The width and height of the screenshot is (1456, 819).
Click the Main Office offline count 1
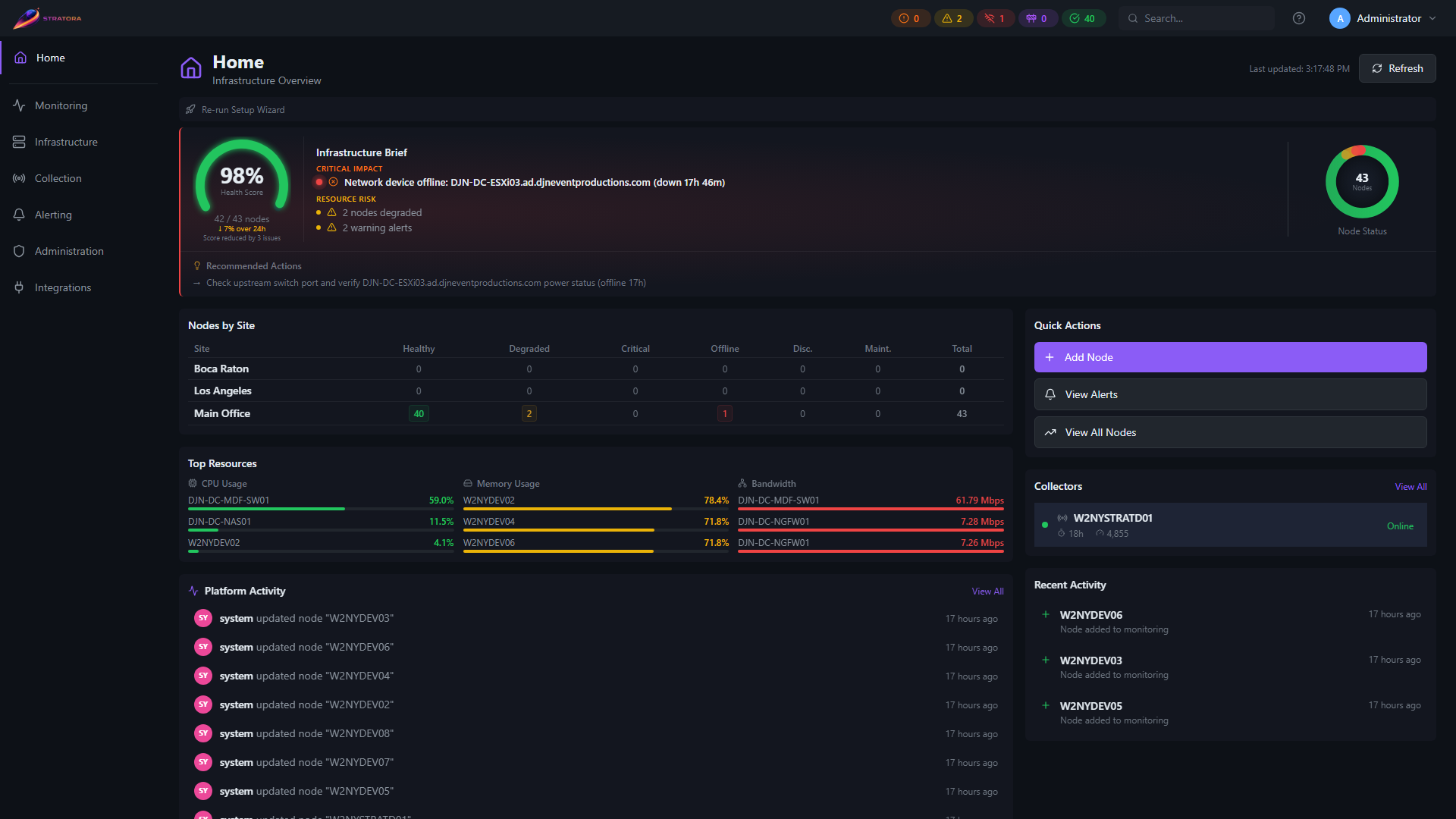coord(725,413)
